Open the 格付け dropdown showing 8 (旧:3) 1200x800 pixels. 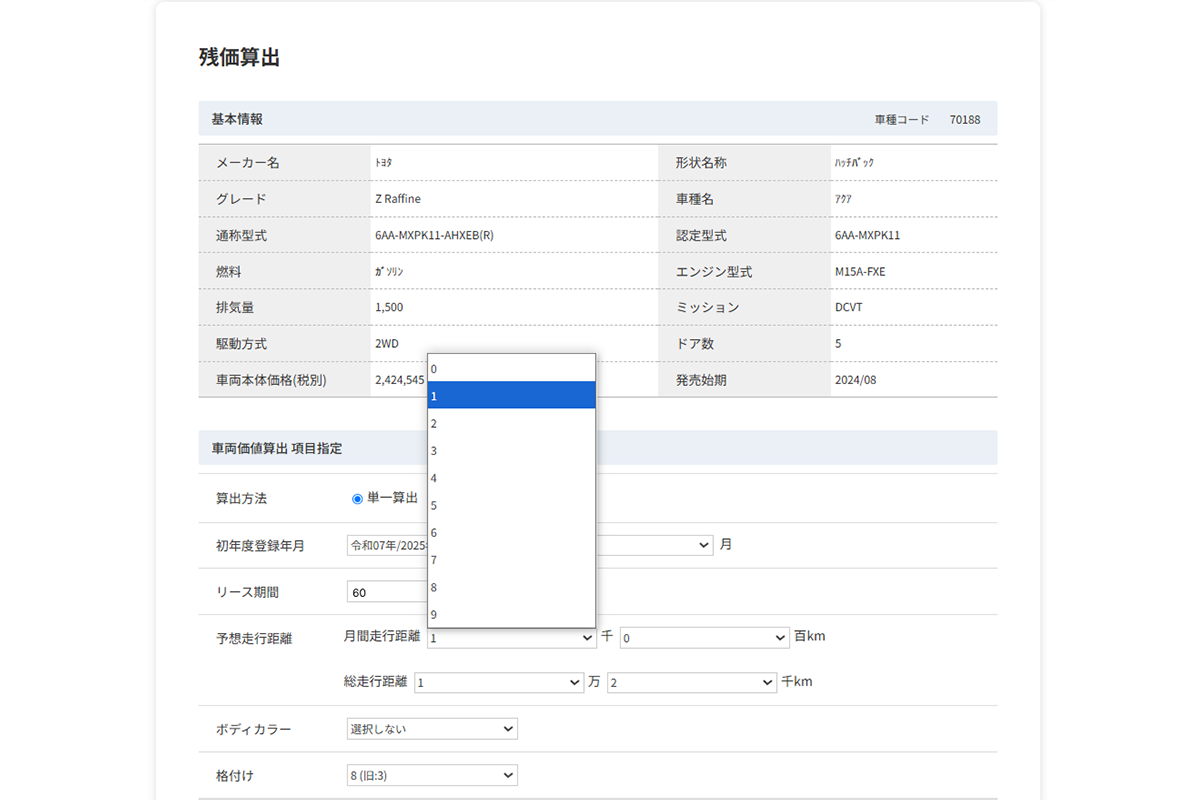[x=432, y=775]
